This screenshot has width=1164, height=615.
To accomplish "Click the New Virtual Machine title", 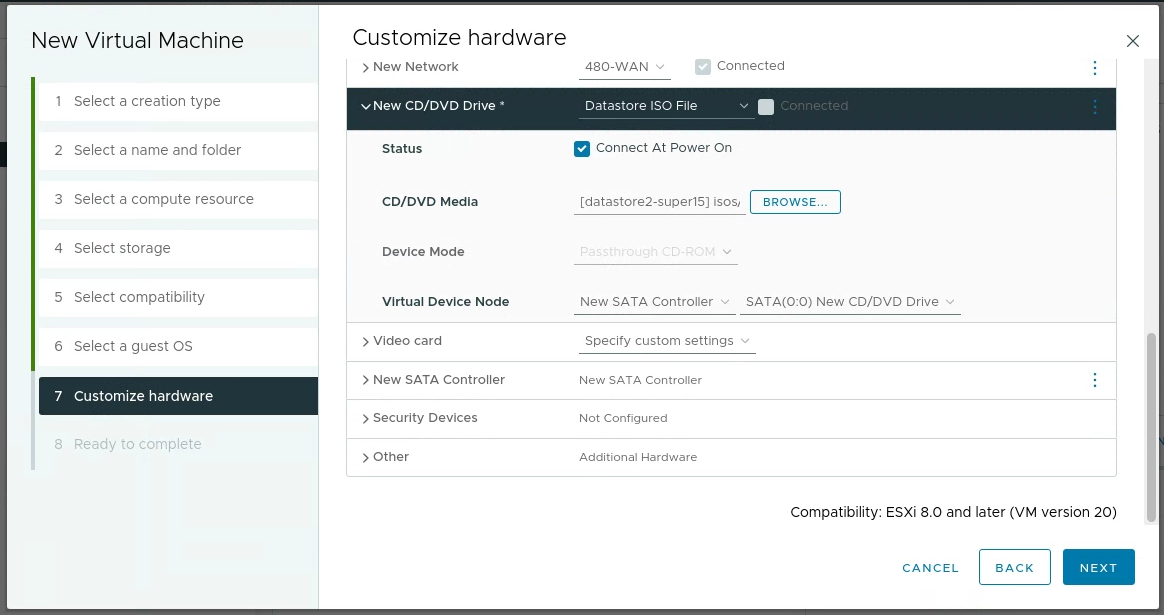I will coord(137,41).
